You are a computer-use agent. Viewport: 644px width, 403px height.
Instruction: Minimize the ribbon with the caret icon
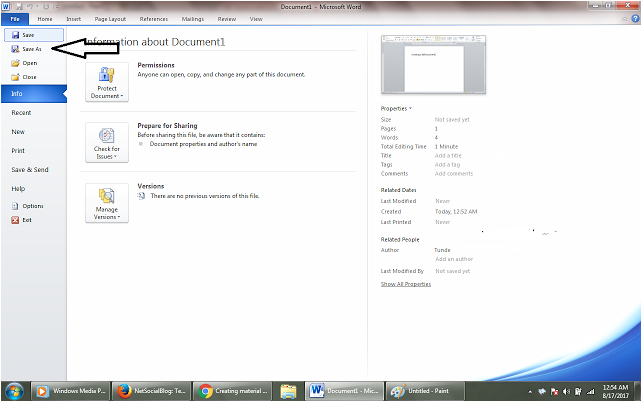[x=625, y=19]
